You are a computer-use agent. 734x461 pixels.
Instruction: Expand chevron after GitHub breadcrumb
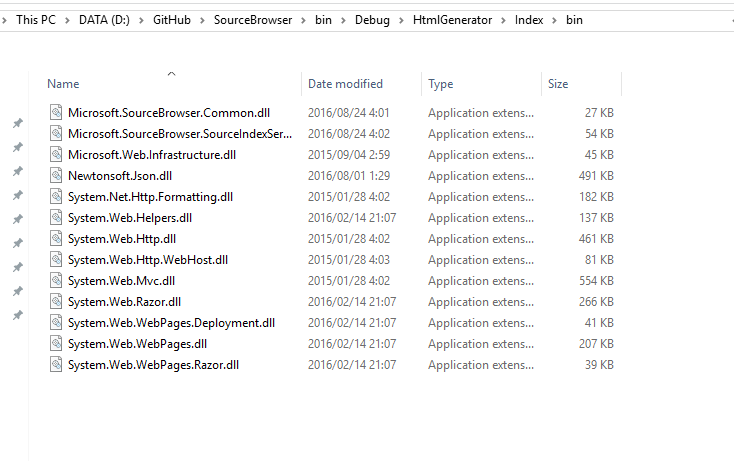pos(202,21)
